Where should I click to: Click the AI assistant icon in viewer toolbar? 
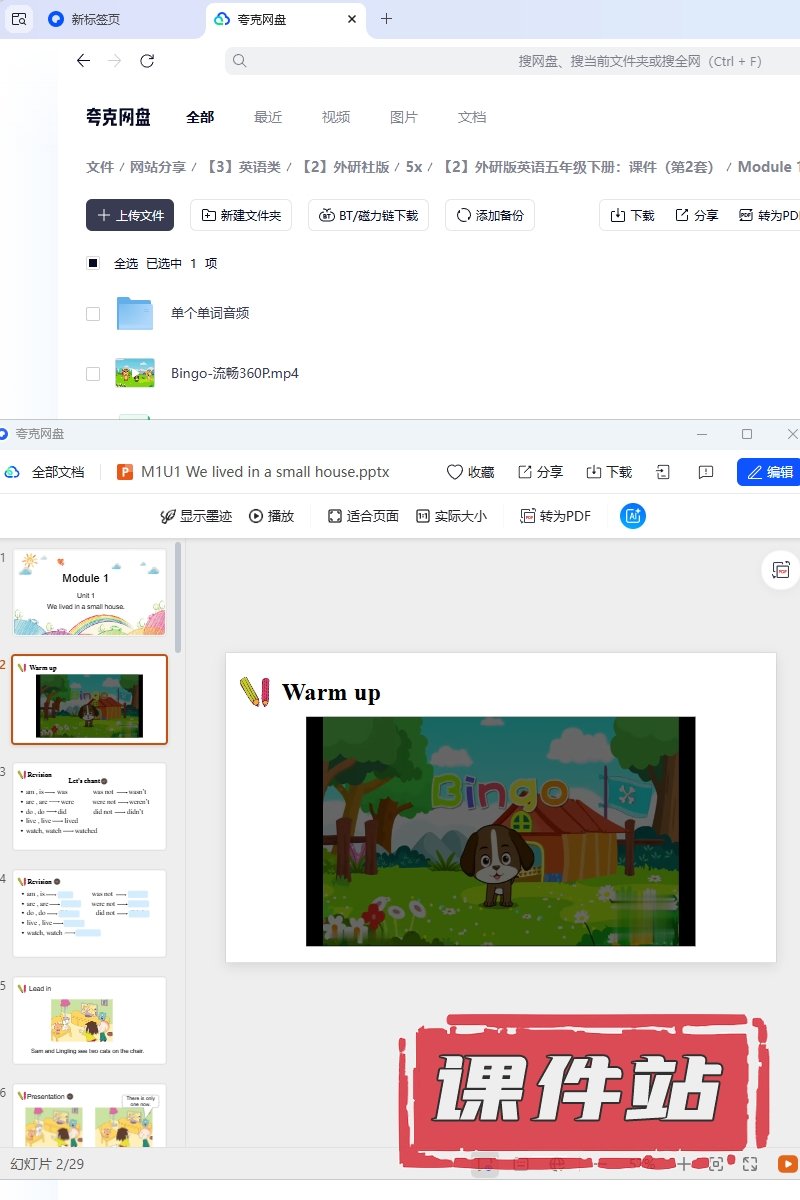632,516
